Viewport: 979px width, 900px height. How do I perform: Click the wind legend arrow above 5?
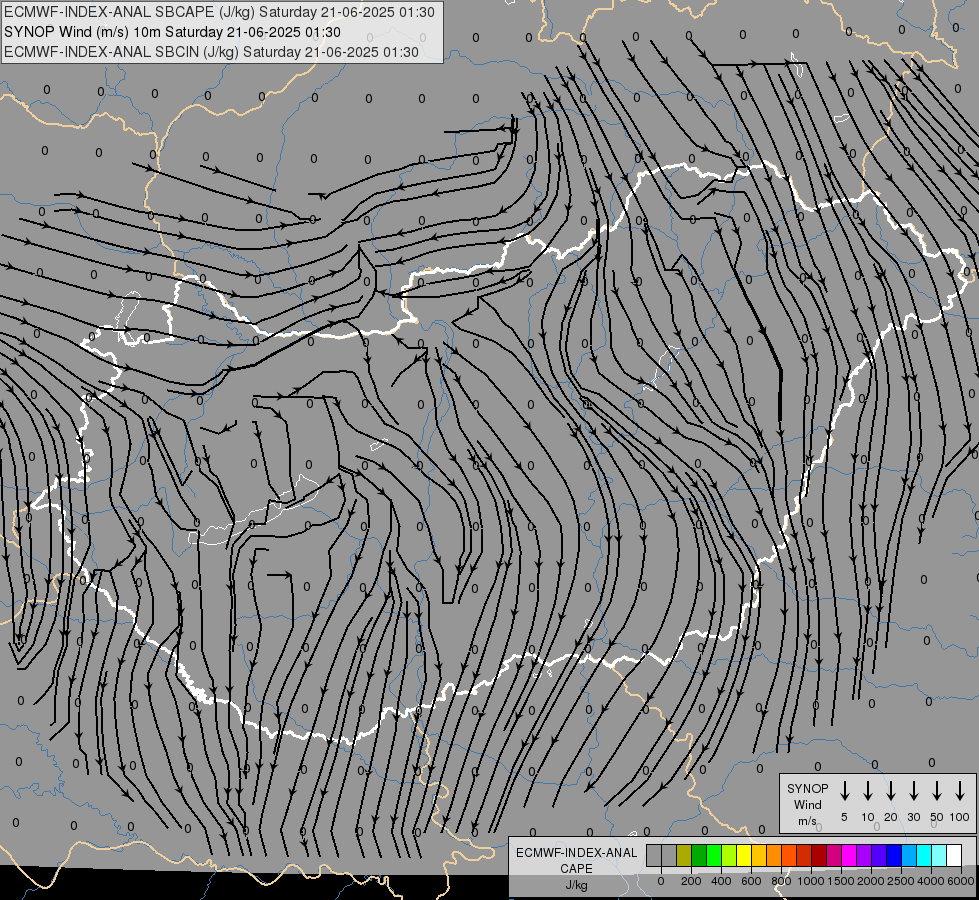tap(845, 791)
